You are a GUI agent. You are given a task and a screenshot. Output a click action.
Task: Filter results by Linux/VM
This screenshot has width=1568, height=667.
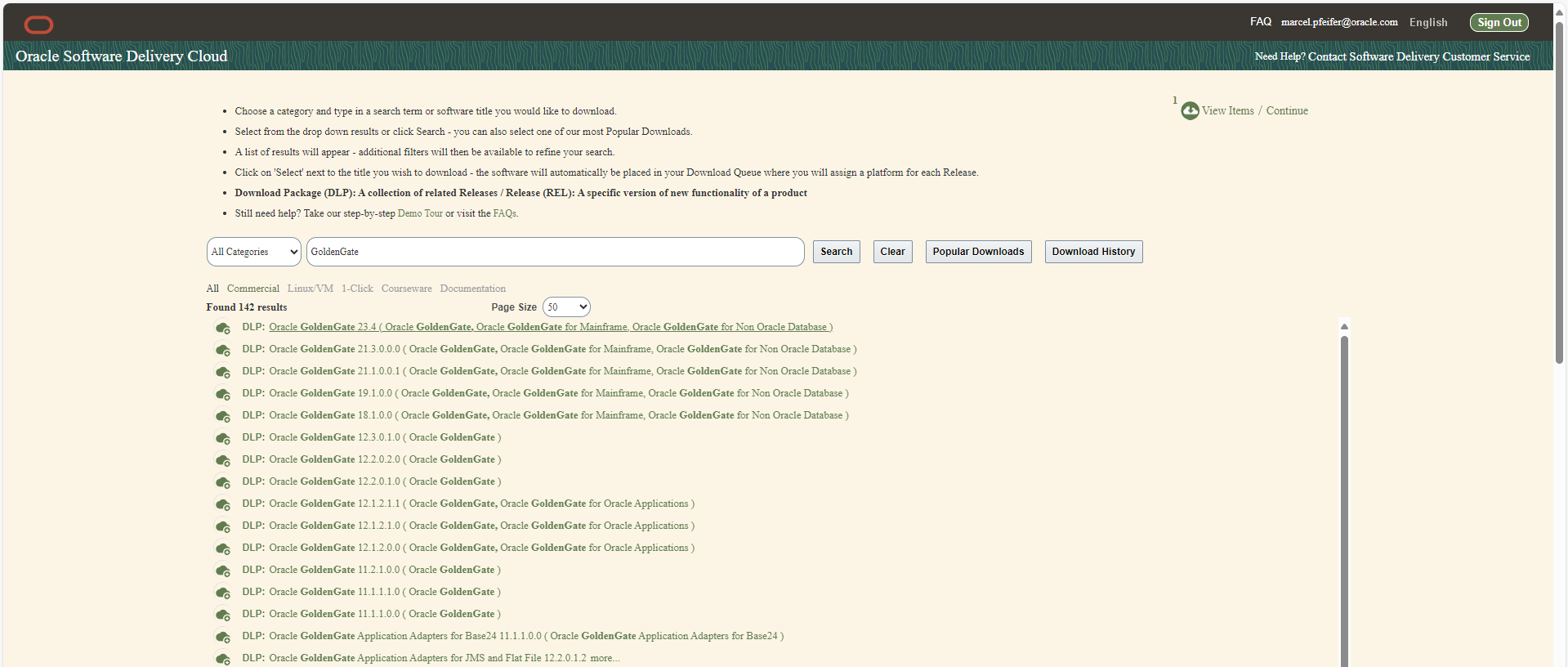[x=310, y=289]
